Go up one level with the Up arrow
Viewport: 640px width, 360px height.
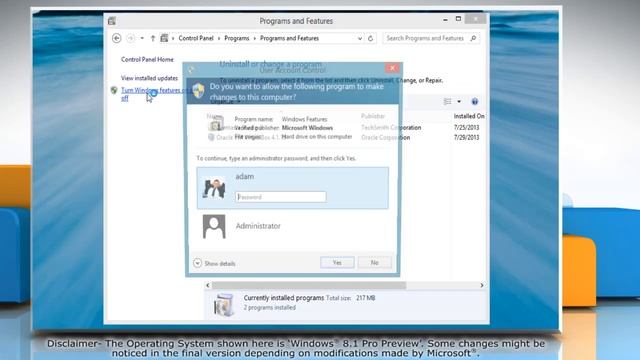[153, 38]
